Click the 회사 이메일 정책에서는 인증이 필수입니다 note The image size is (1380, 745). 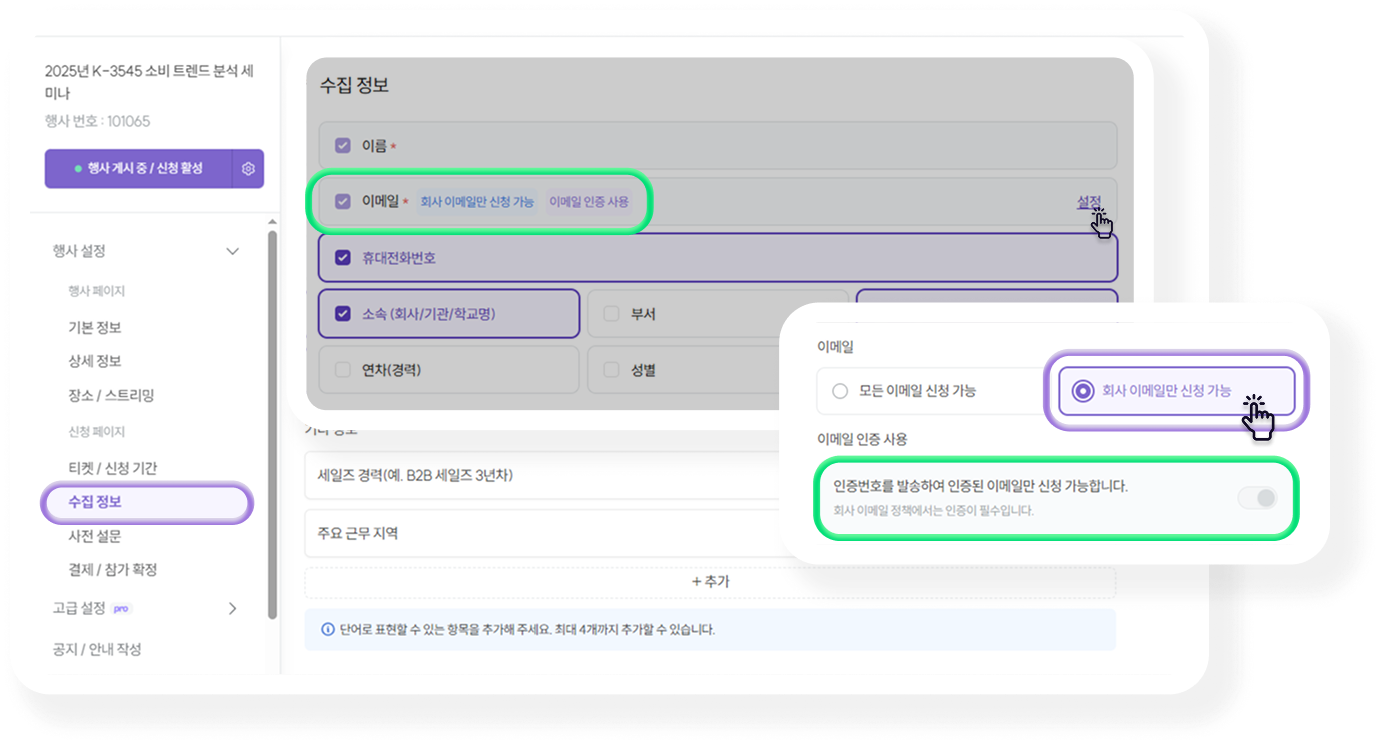tap(933, 510)
